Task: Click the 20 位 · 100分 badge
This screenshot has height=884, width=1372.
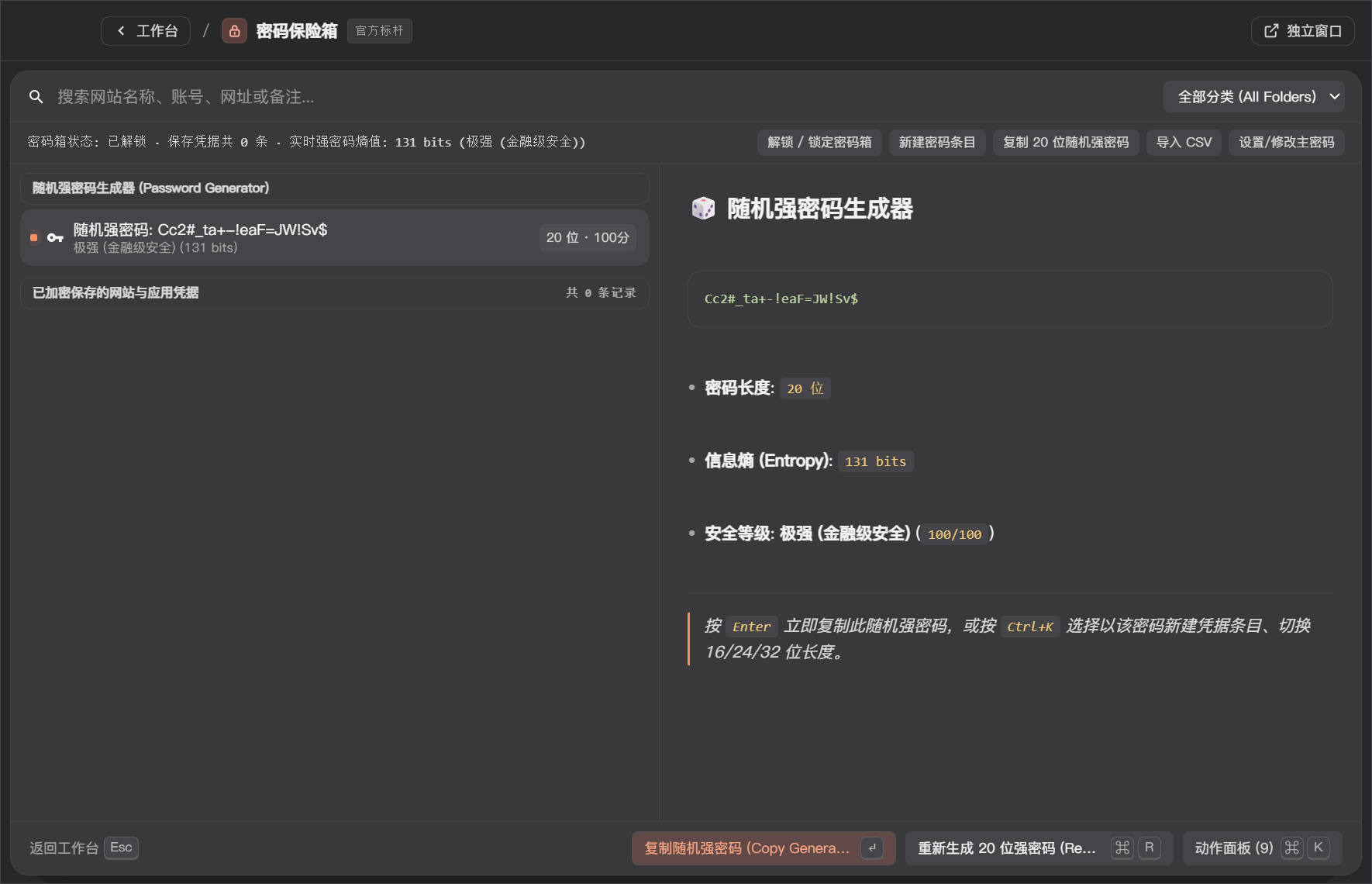Action: [588, 238]
